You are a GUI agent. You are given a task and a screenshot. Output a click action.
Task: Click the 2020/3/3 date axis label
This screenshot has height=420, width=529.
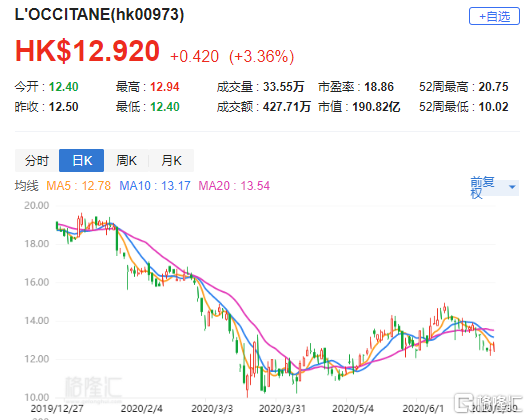[x=212, y=409]
